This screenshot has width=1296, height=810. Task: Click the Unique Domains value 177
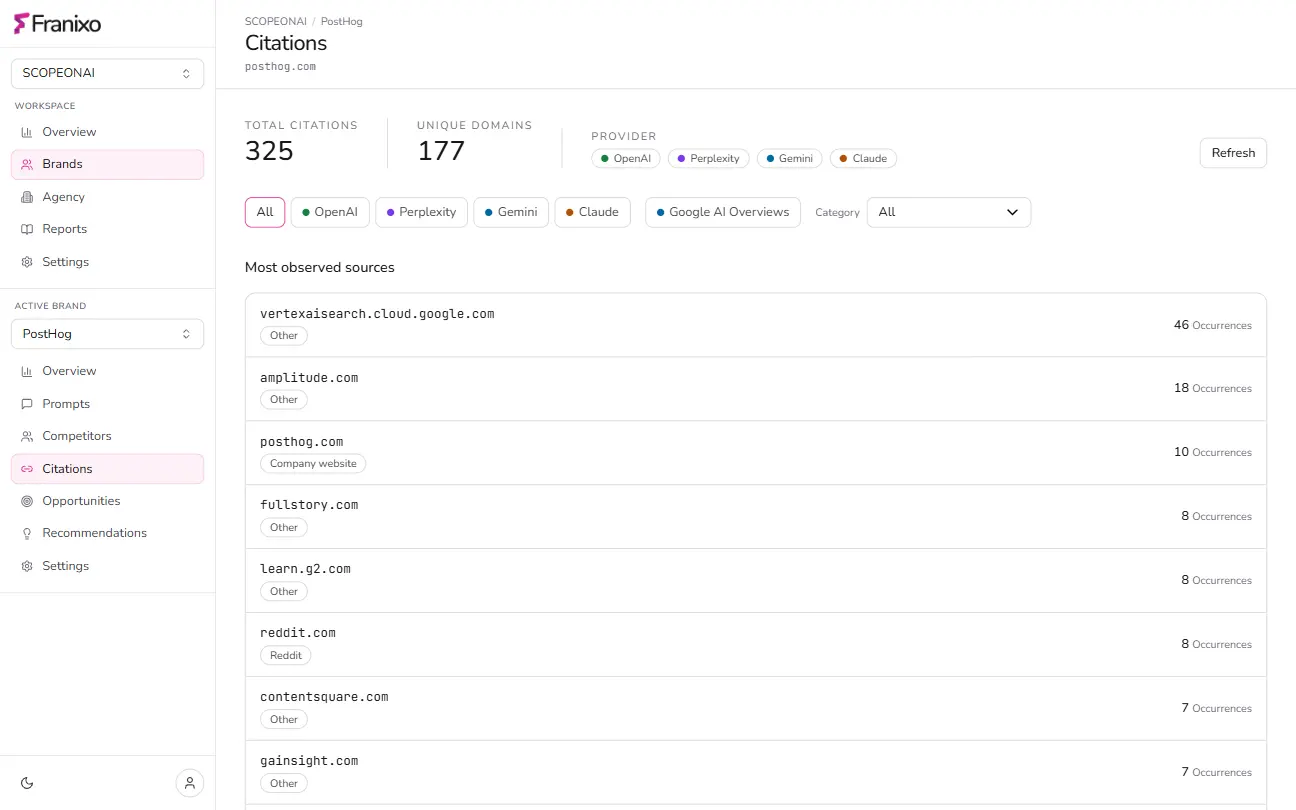click(441, 151)
